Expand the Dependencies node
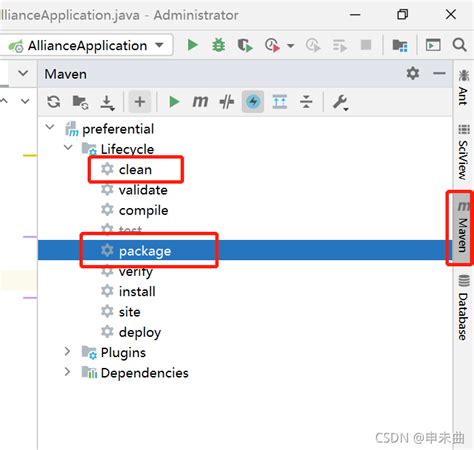Screen dimensions: 474x450 point(67,372)
